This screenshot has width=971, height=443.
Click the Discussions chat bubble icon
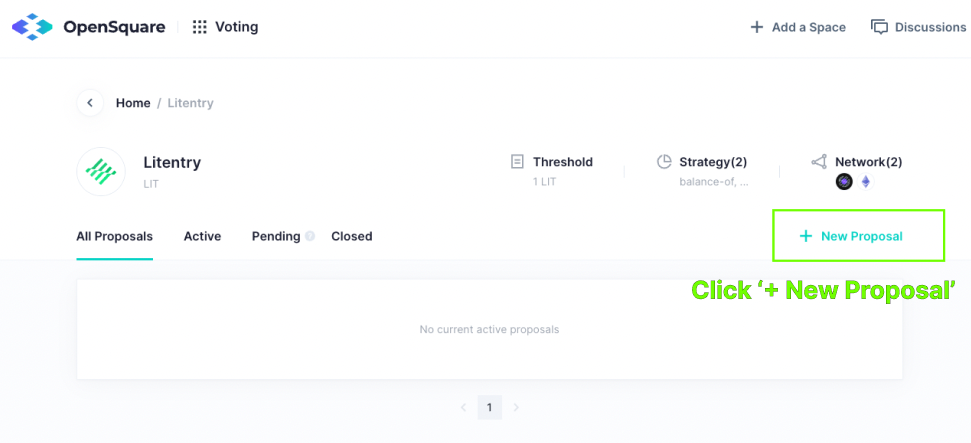click(x=879, y=27)
